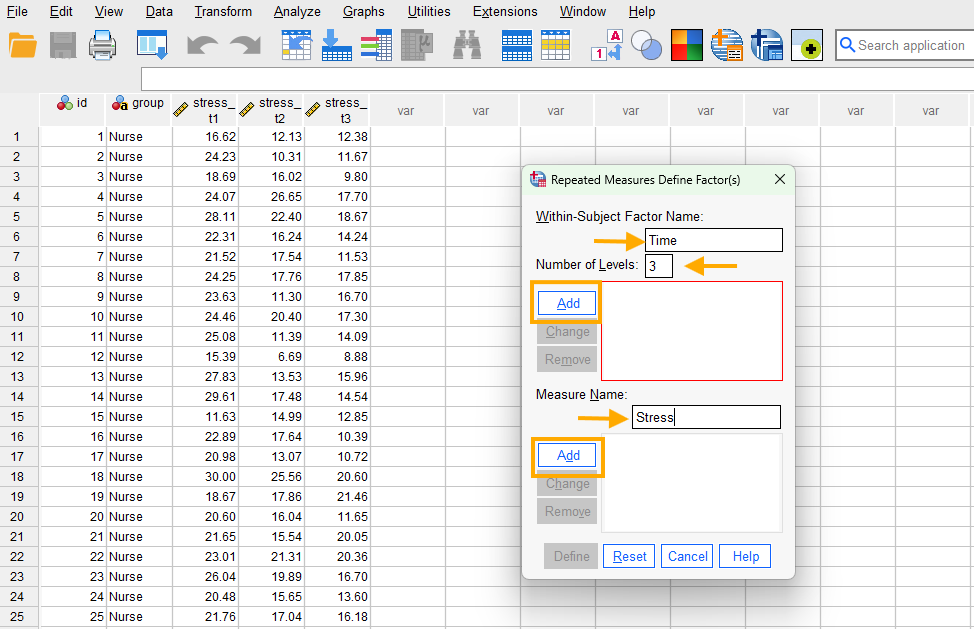Close the Repeated Measures Define Factor(s) dialog
Image resolution: width=974 pixels, height=629 pixels.
point(780,179)
